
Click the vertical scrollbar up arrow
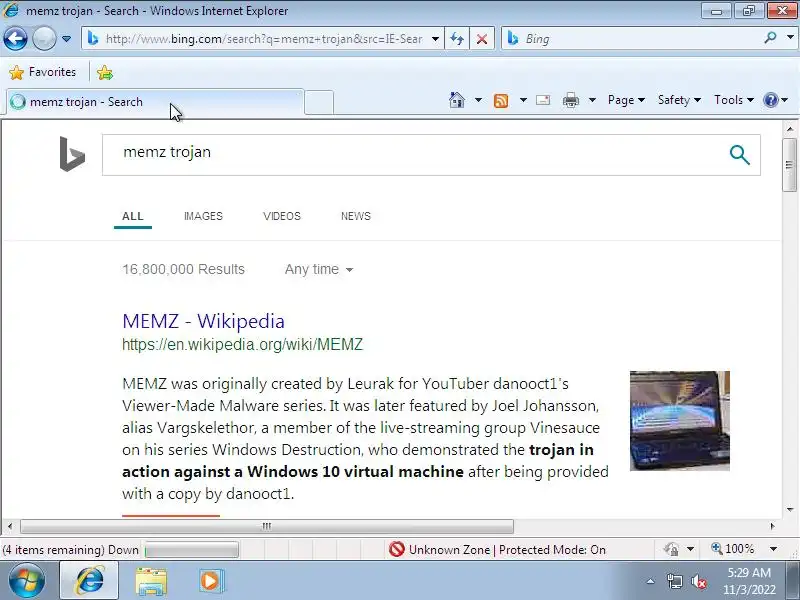tap(790, 129)
